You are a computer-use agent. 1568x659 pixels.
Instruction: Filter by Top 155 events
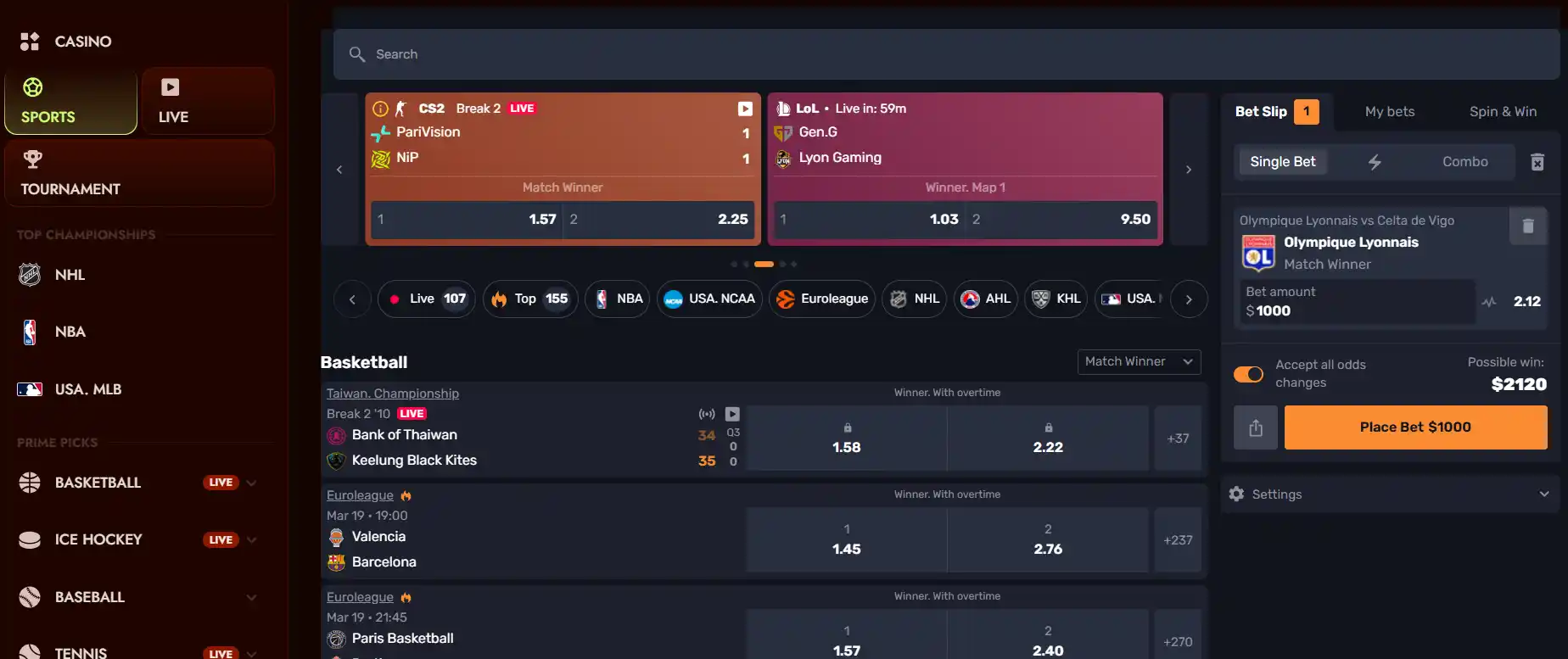coord(530,299)
